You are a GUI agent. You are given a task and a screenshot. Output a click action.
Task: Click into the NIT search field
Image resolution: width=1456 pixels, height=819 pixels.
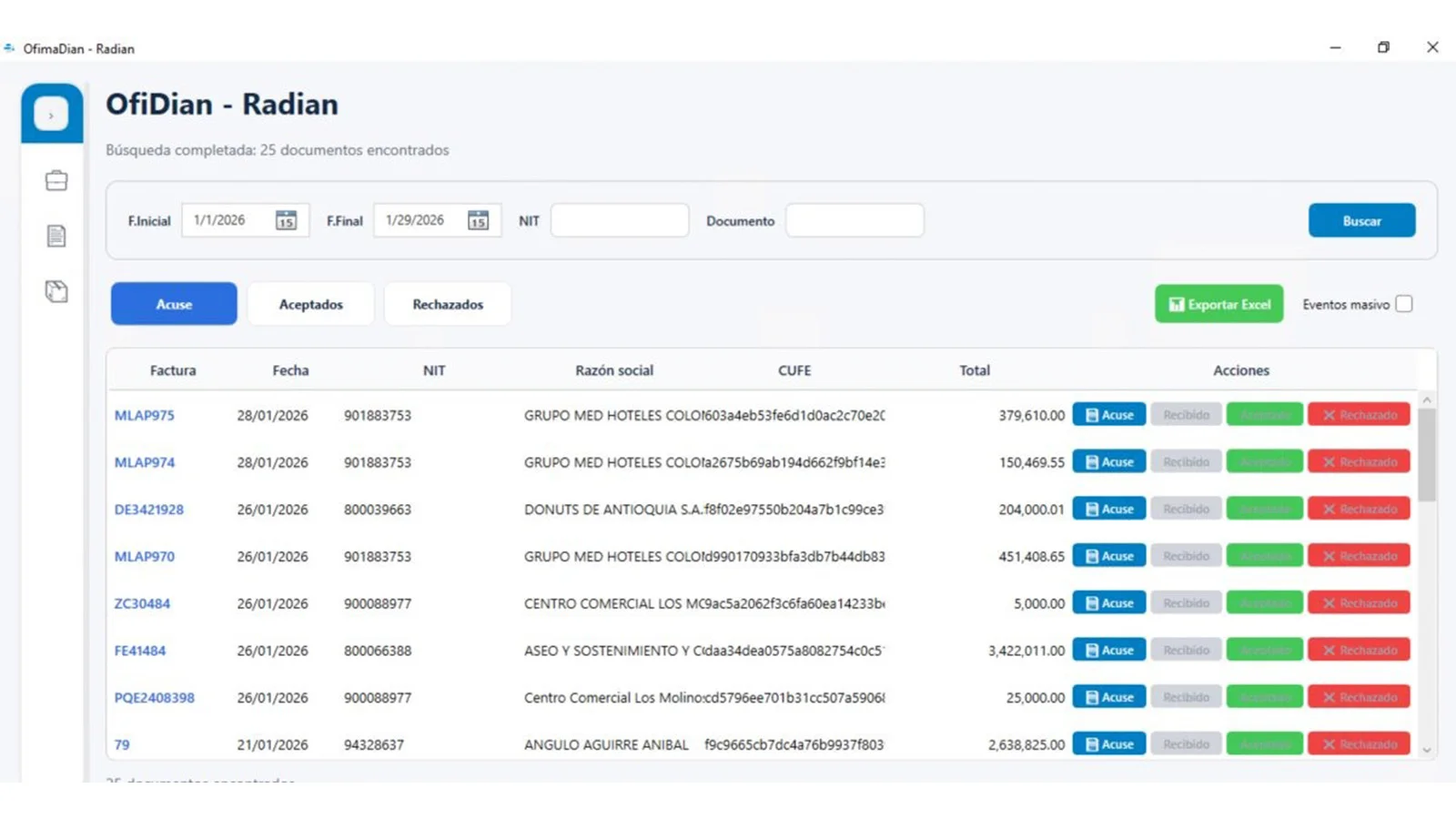(619, 220)
